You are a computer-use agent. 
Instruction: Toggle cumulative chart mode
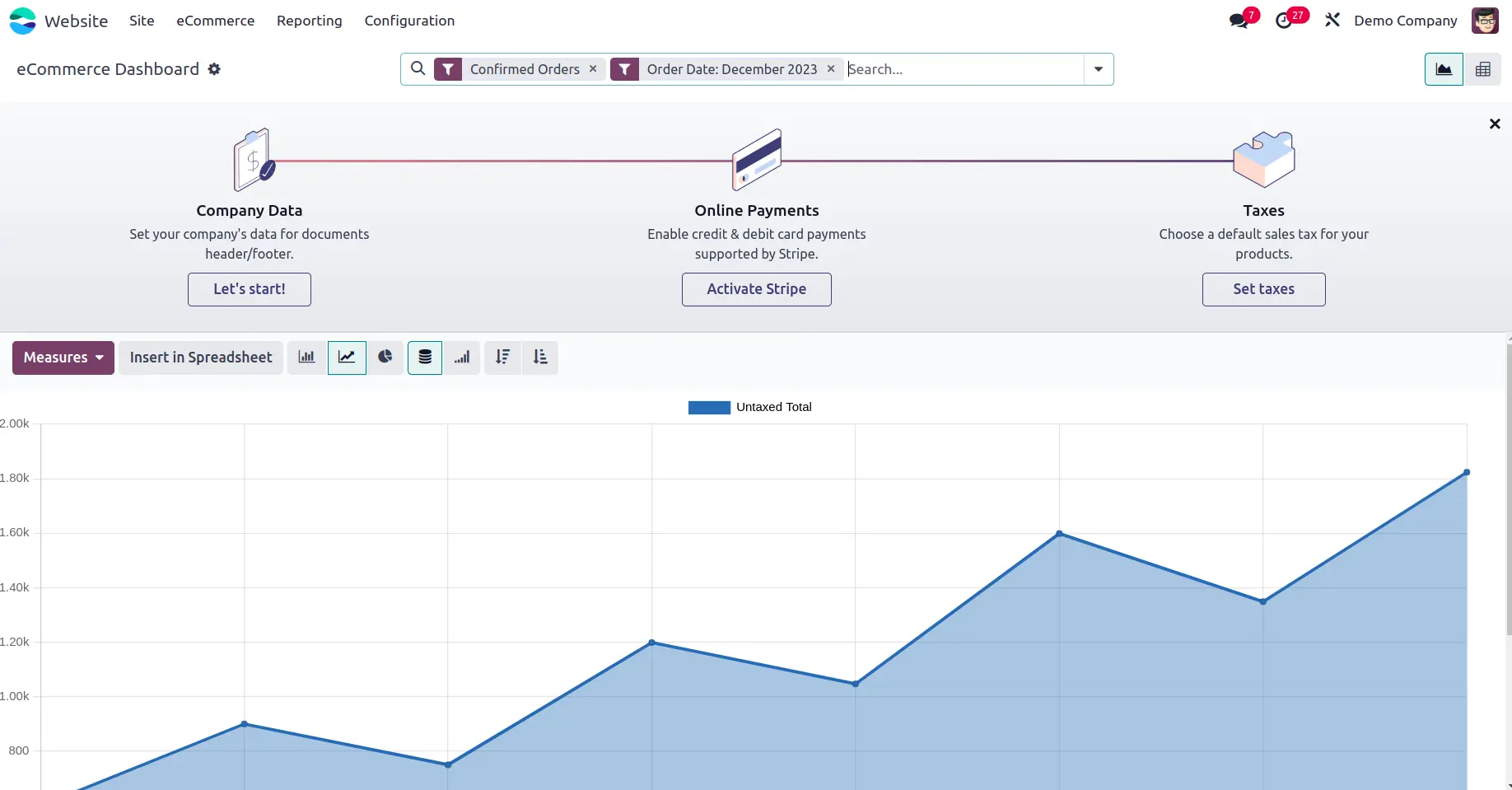coord(462,358)
